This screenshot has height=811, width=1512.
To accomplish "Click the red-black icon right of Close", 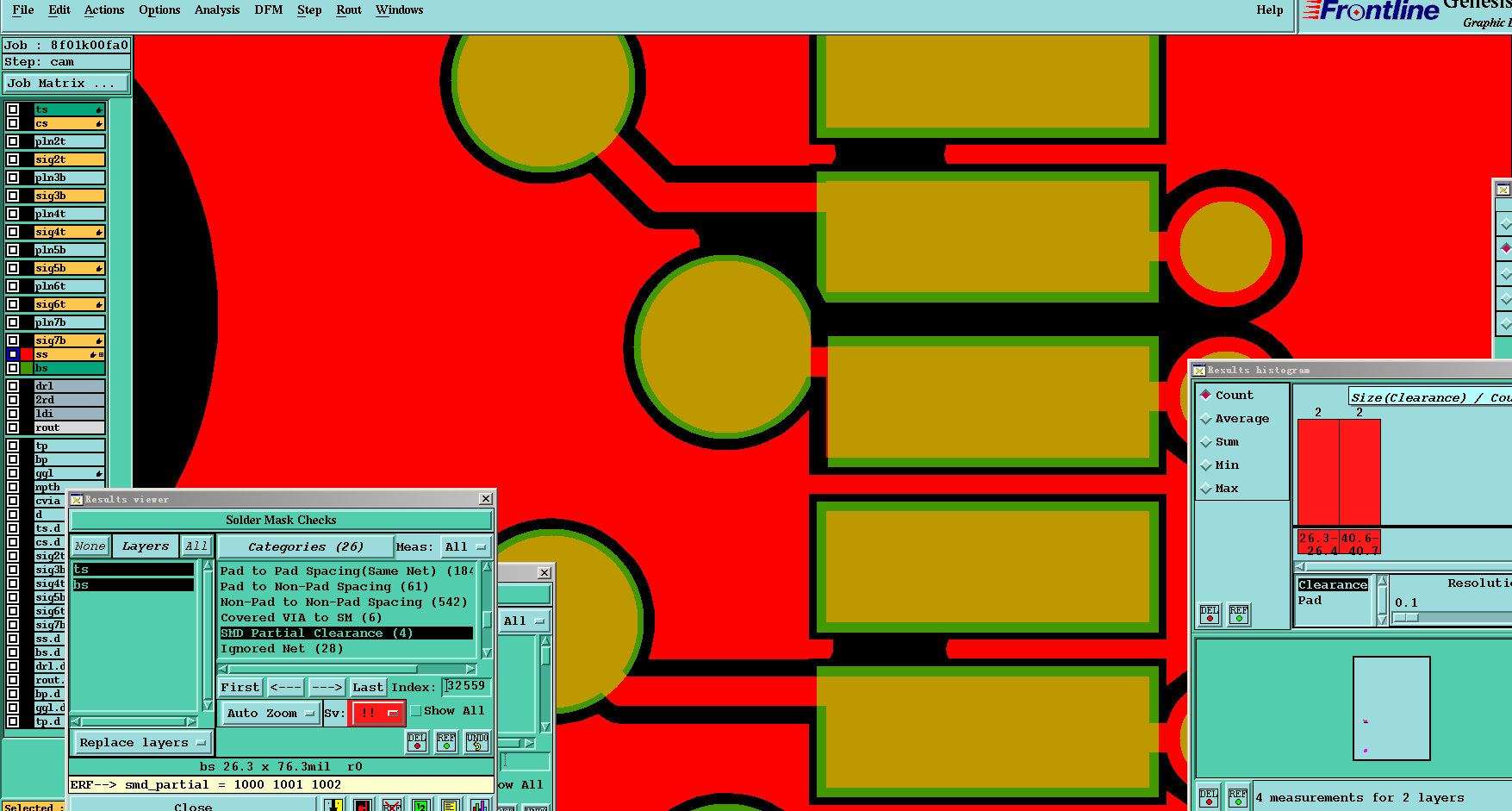I will point(363,806).
